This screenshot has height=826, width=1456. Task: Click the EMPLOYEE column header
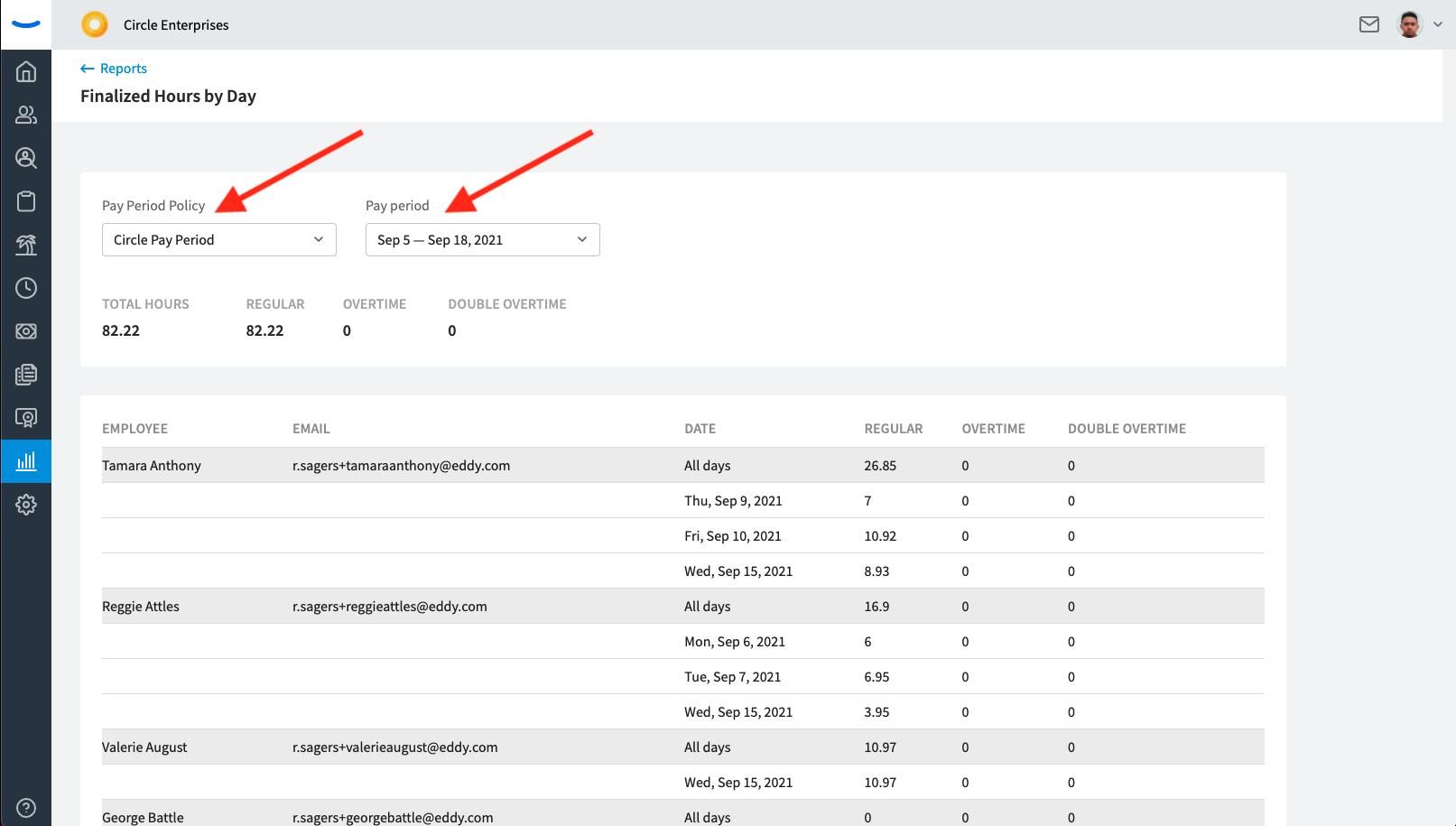[134, 429]
